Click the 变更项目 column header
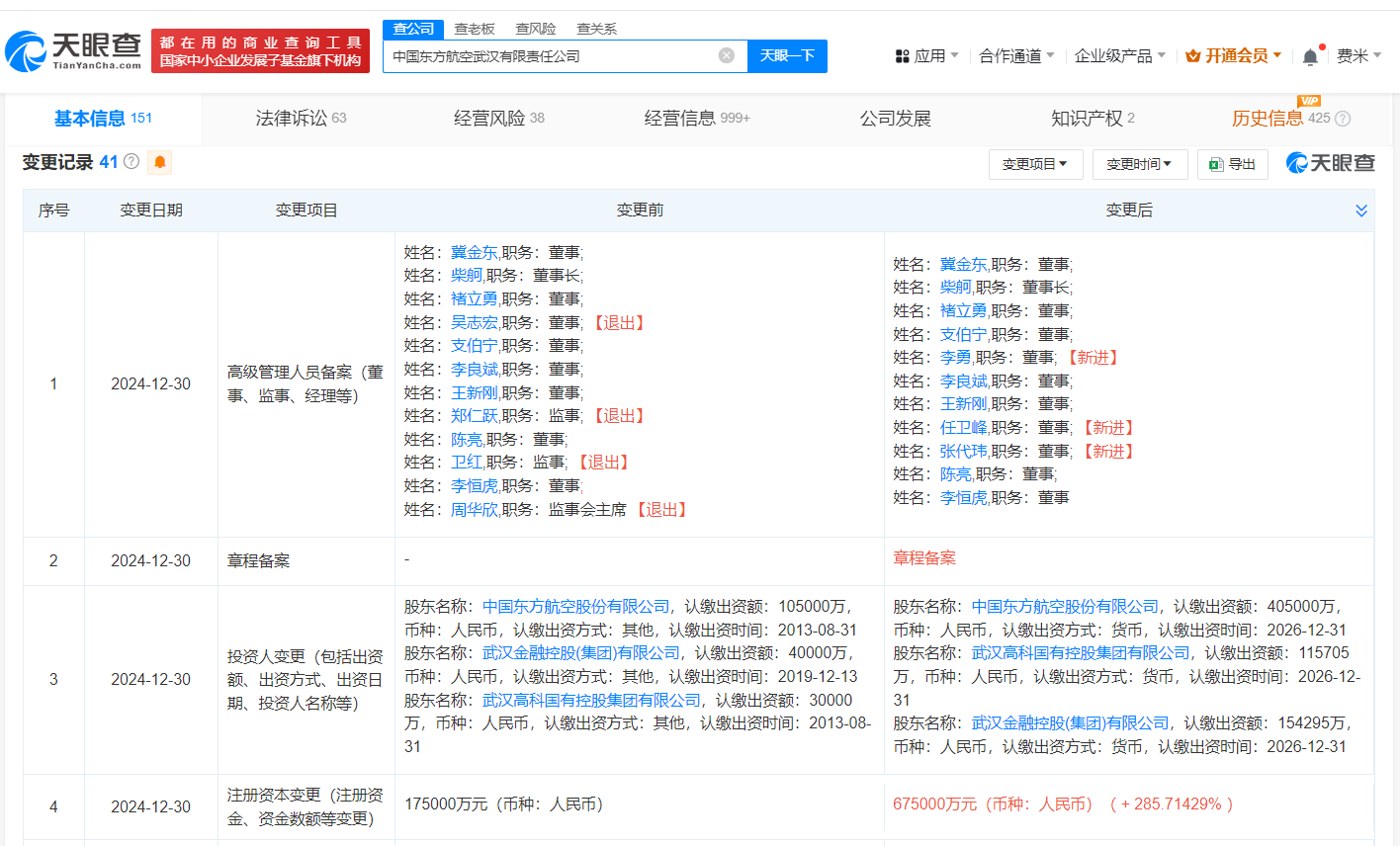This screenshot has height=846, width=1400. [306, 211]
